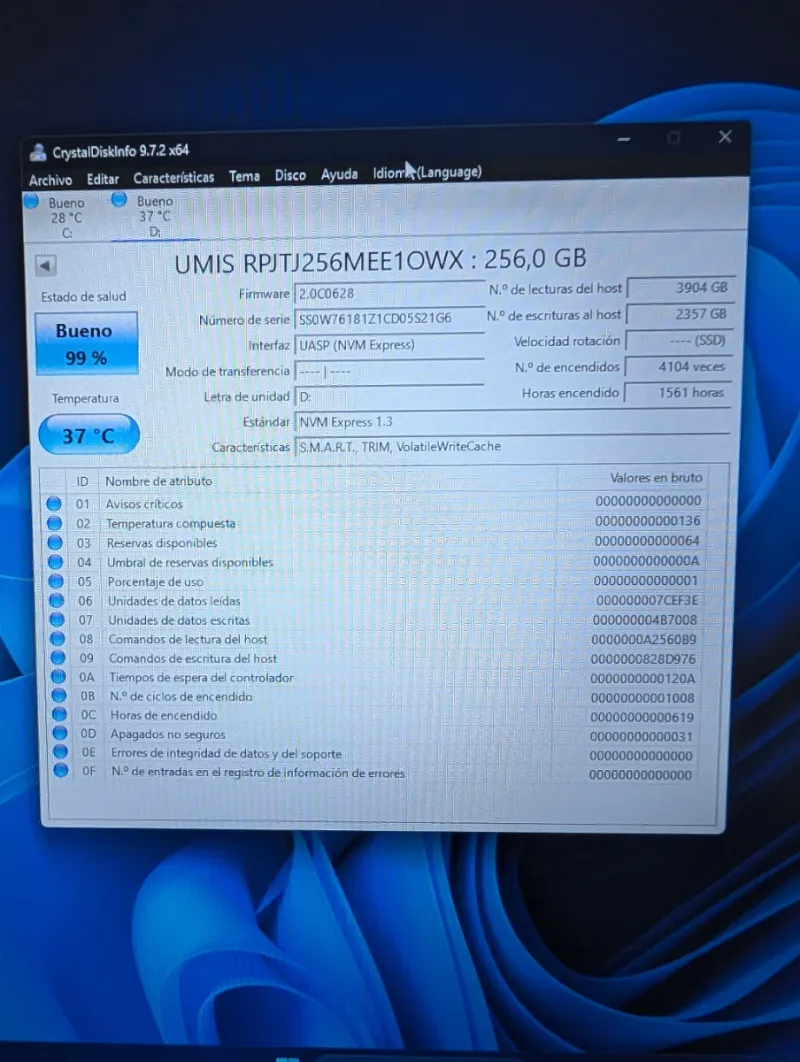Click status dot for Tiempos de espera del controlador
This screenshot has width=800, height=1062.
[59, 676]
